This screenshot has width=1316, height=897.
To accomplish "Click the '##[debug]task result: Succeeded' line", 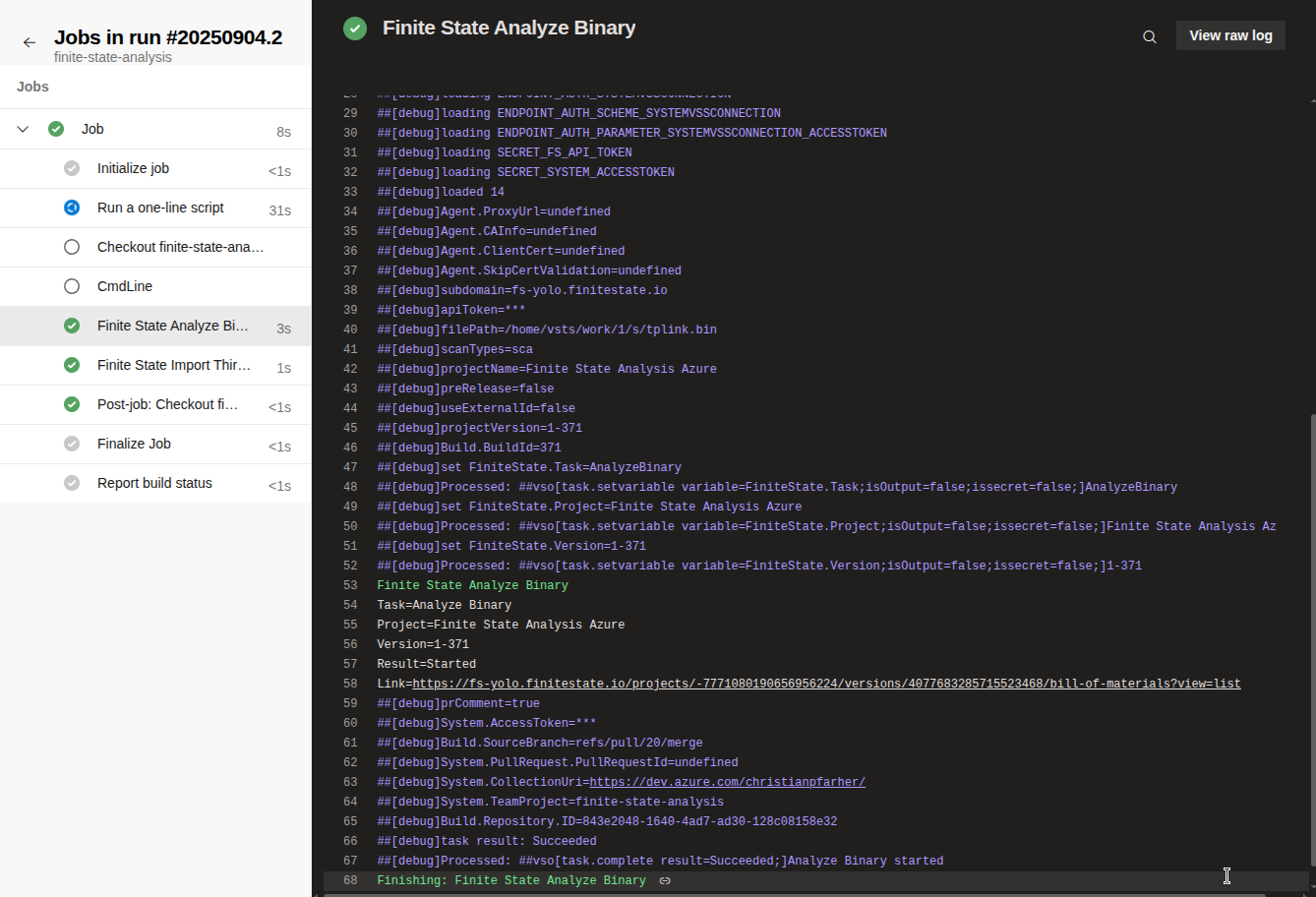I will [487, 841].
